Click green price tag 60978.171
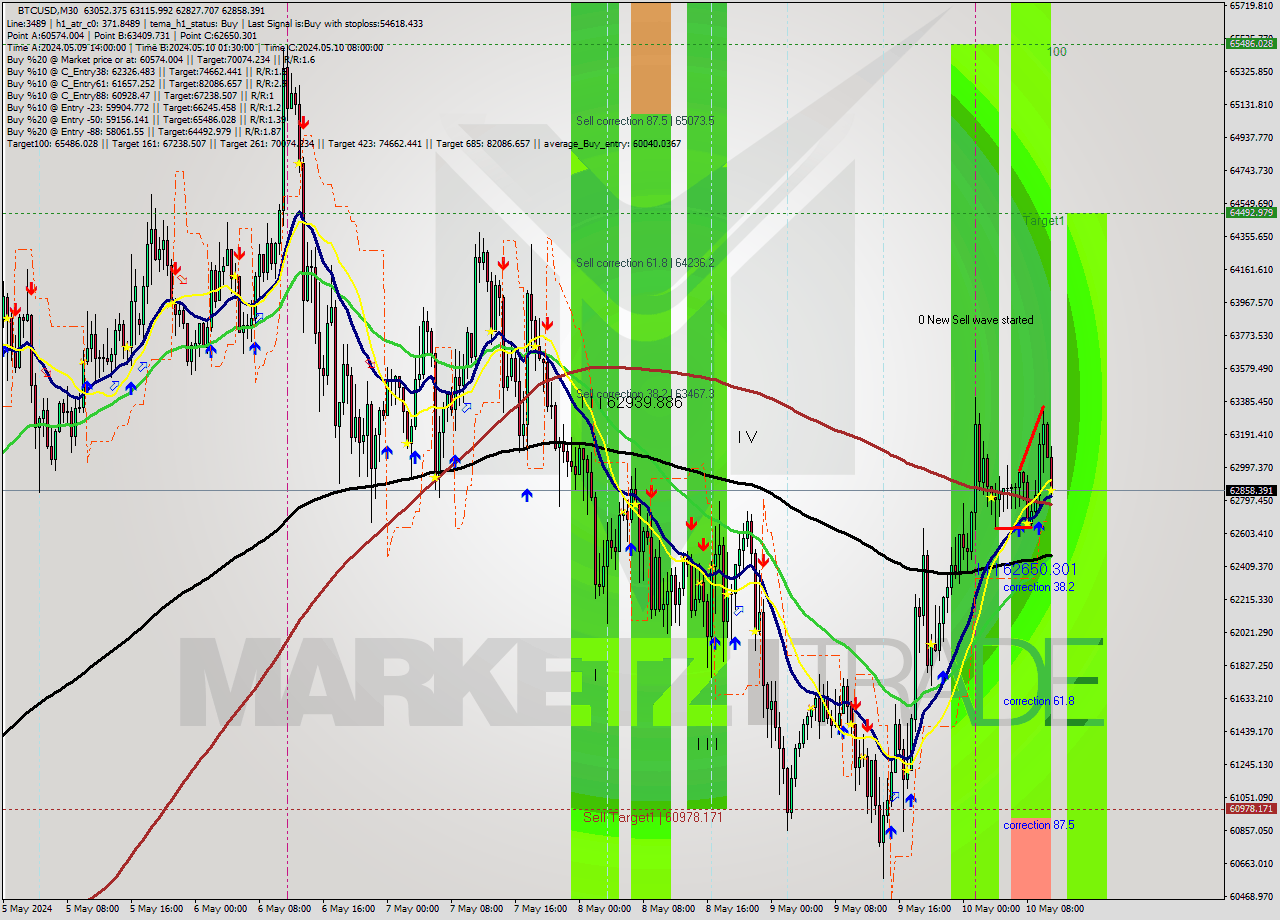 1250,808
